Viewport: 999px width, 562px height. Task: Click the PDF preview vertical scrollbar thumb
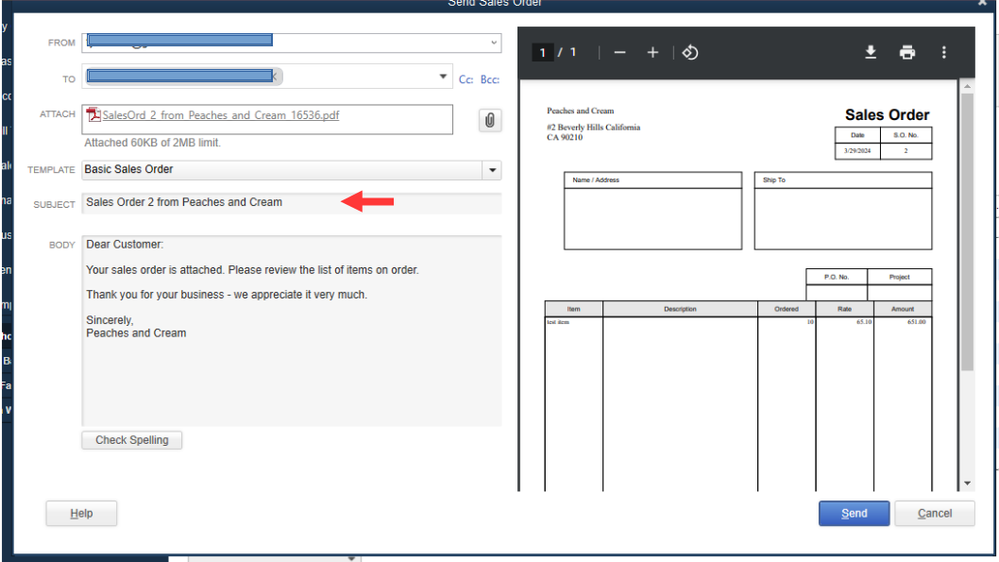click(967, 232)
